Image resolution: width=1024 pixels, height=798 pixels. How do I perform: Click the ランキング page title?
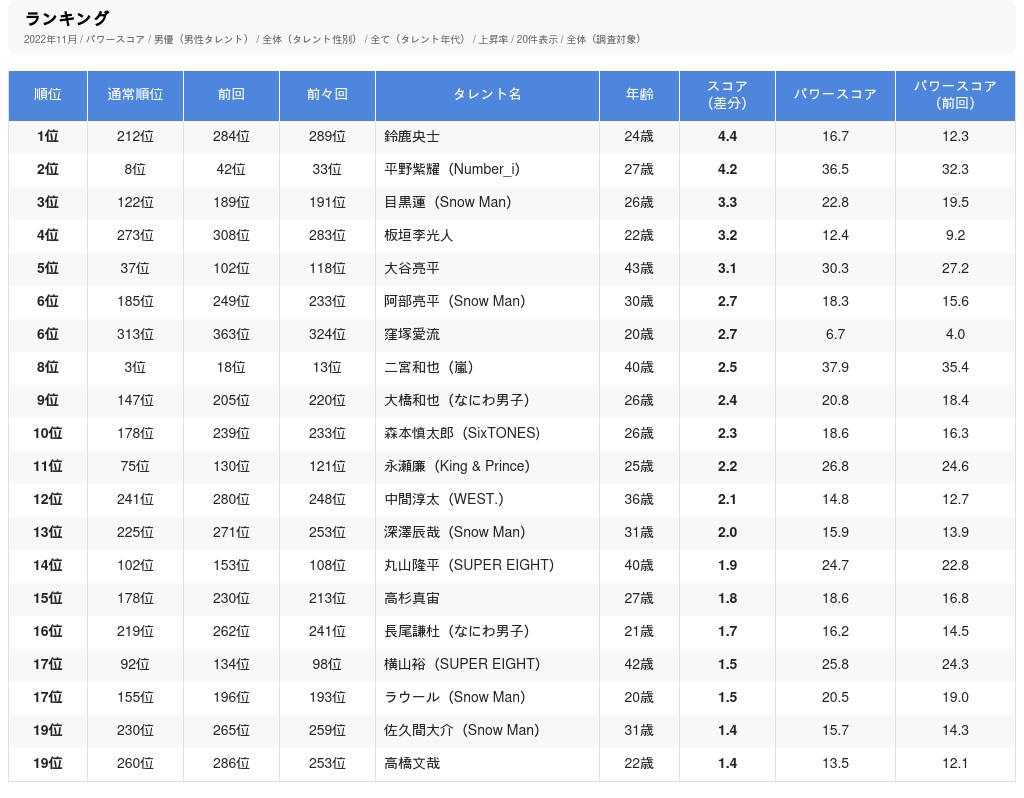tap(67, 18)
